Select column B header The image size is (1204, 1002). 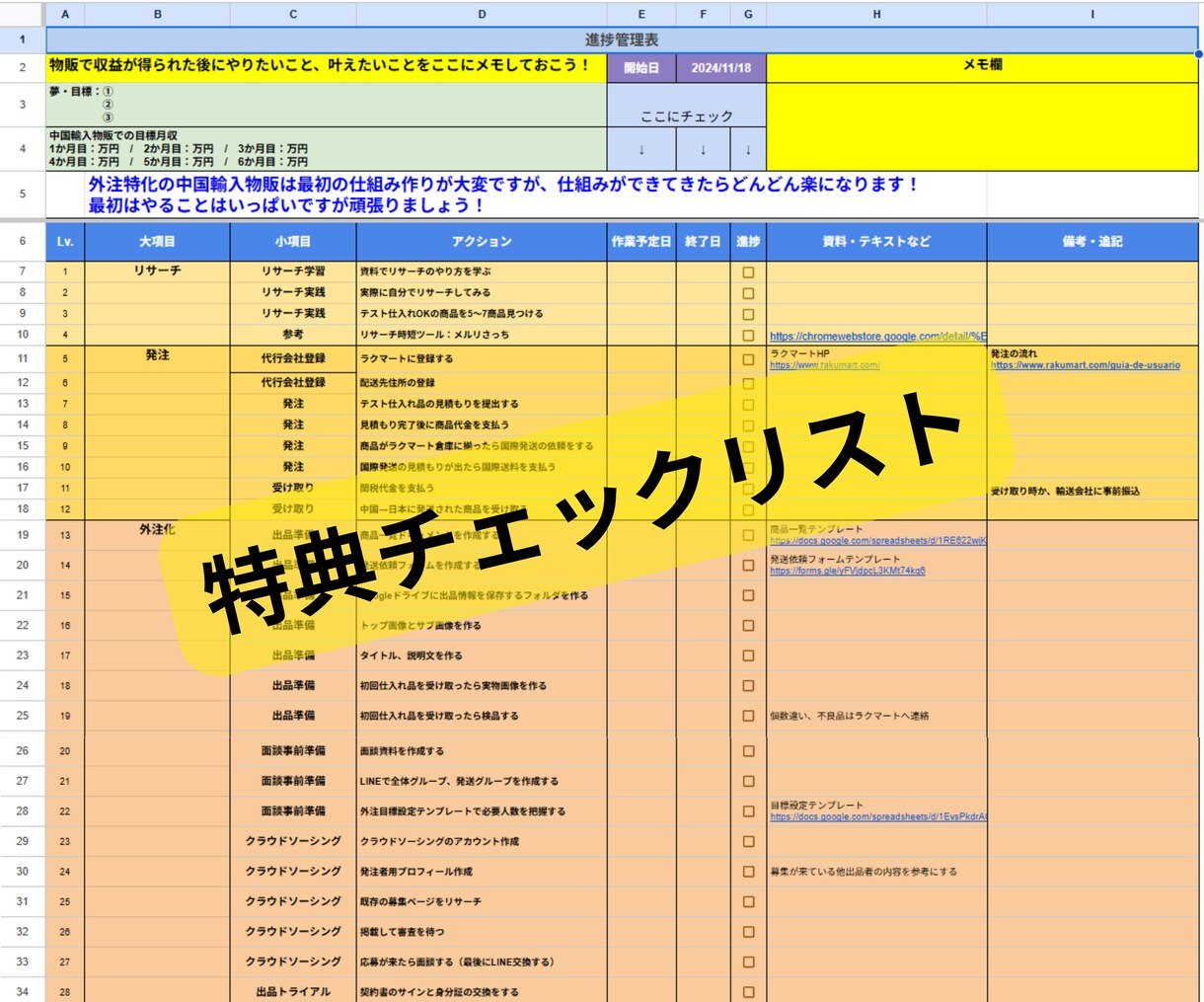tap(158, 14)
